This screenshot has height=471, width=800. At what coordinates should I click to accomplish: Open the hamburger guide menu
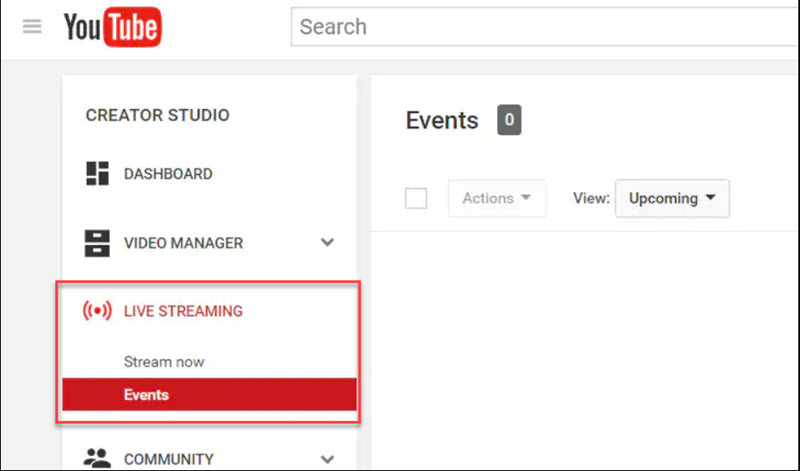coord(32,26)
